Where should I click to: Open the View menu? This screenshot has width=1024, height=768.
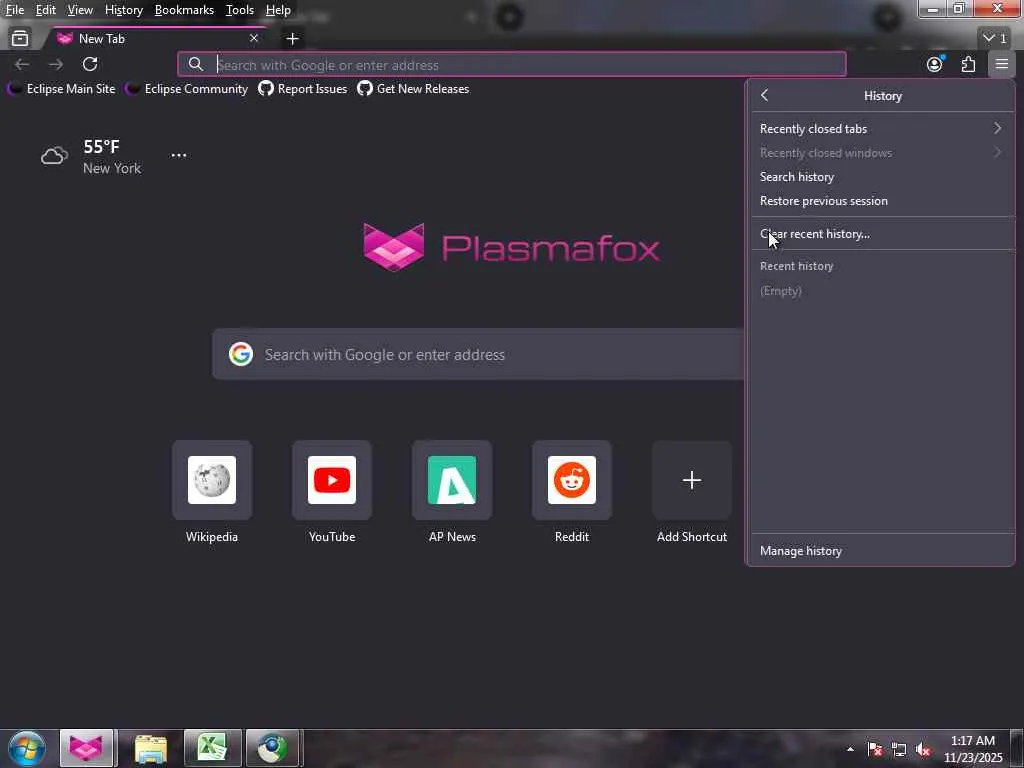[x=80, y=10]
